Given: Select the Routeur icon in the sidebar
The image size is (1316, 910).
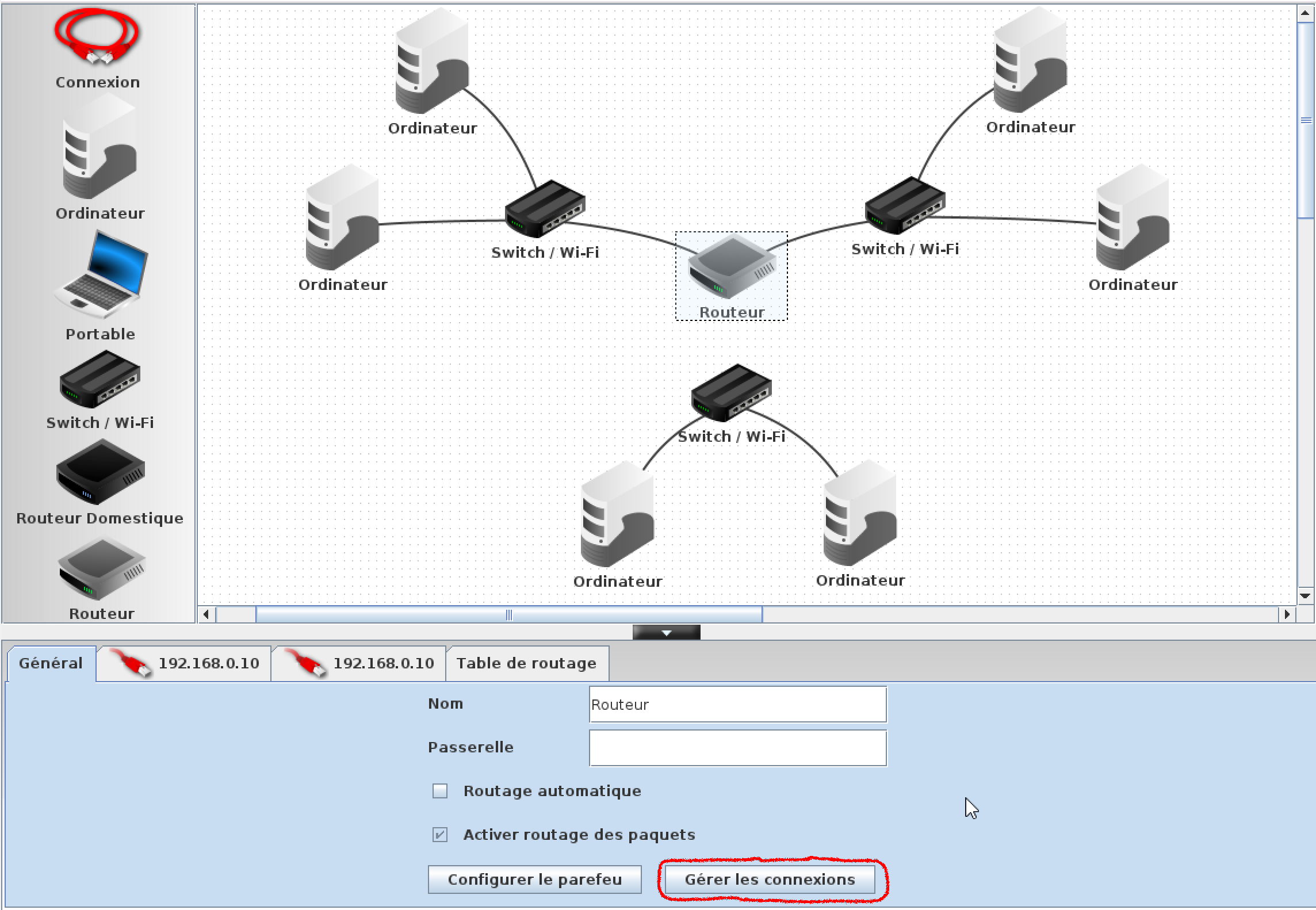Looking at the screenshot, I should coord(101,571).
